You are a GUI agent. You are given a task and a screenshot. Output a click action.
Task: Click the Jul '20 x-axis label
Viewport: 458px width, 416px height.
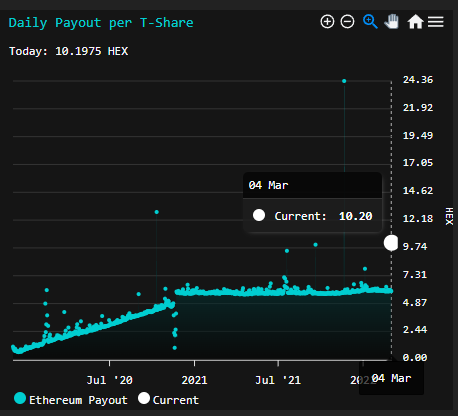(x=110, y=380)
